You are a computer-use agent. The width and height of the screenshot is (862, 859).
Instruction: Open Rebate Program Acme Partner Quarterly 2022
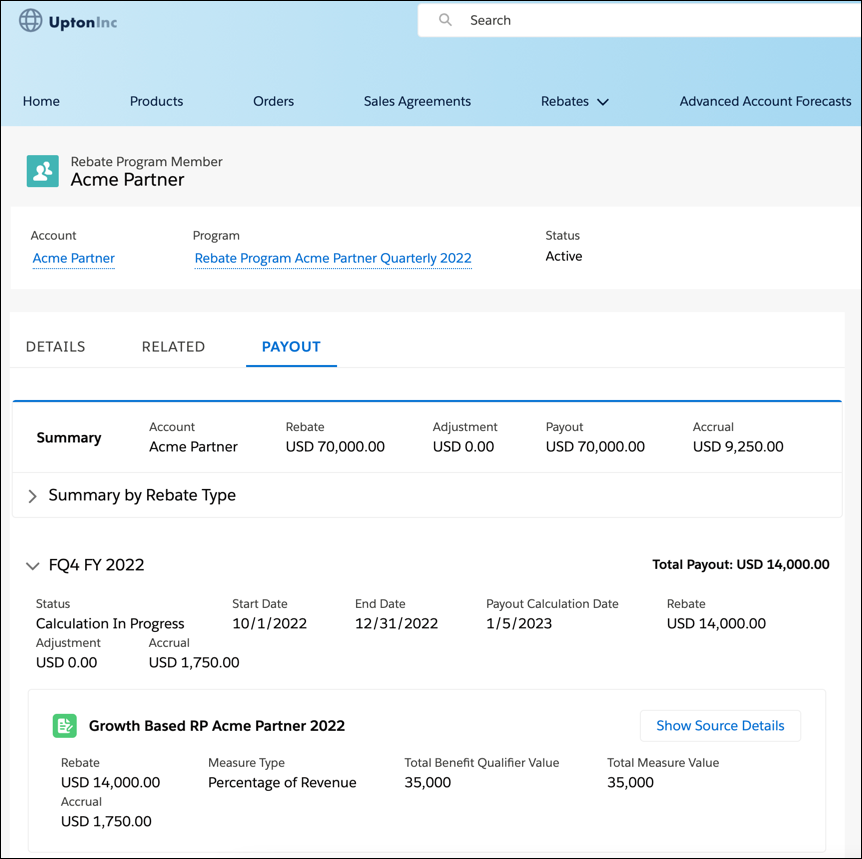[333, 258]
